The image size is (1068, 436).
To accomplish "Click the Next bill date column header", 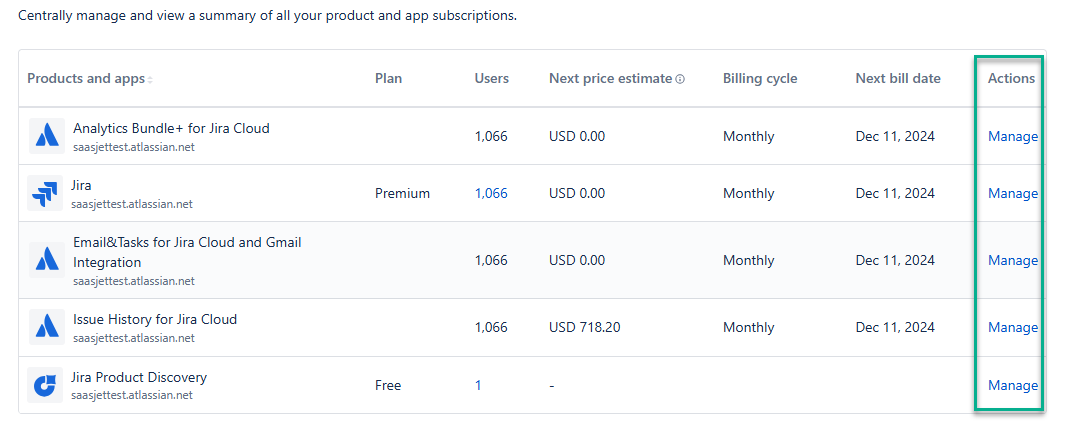I will tap(898, 78).
